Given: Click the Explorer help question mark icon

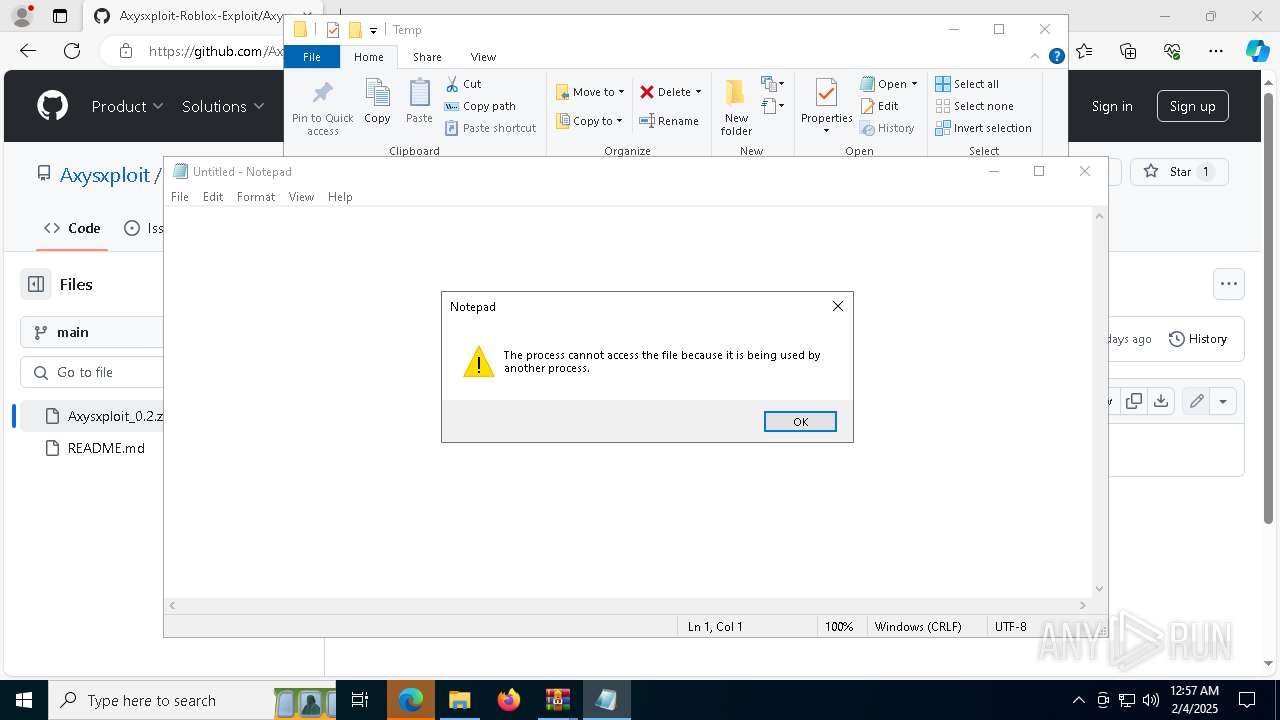Looking at the screenshot, I should click(x=1056, y=57).
